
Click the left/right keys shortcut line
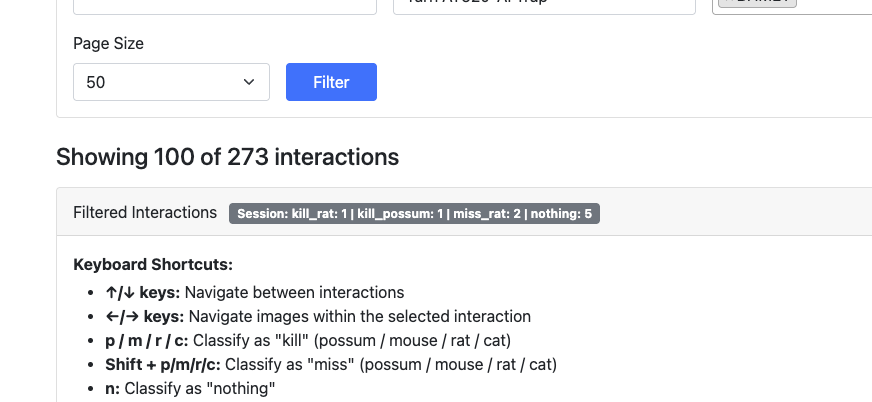[317, 316]
